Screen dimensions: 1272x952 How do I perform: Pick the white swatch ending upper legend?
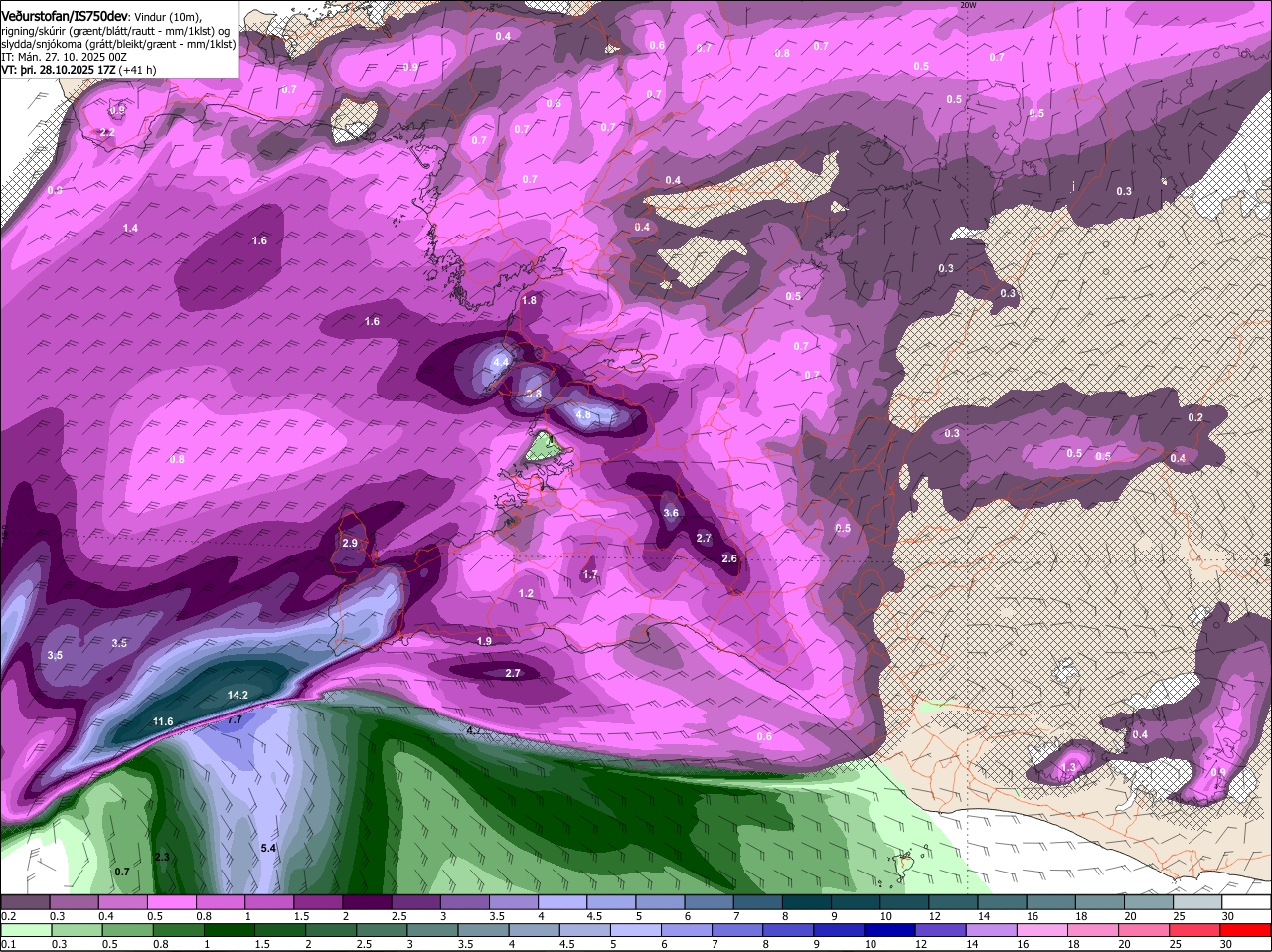pos(1246,902)
